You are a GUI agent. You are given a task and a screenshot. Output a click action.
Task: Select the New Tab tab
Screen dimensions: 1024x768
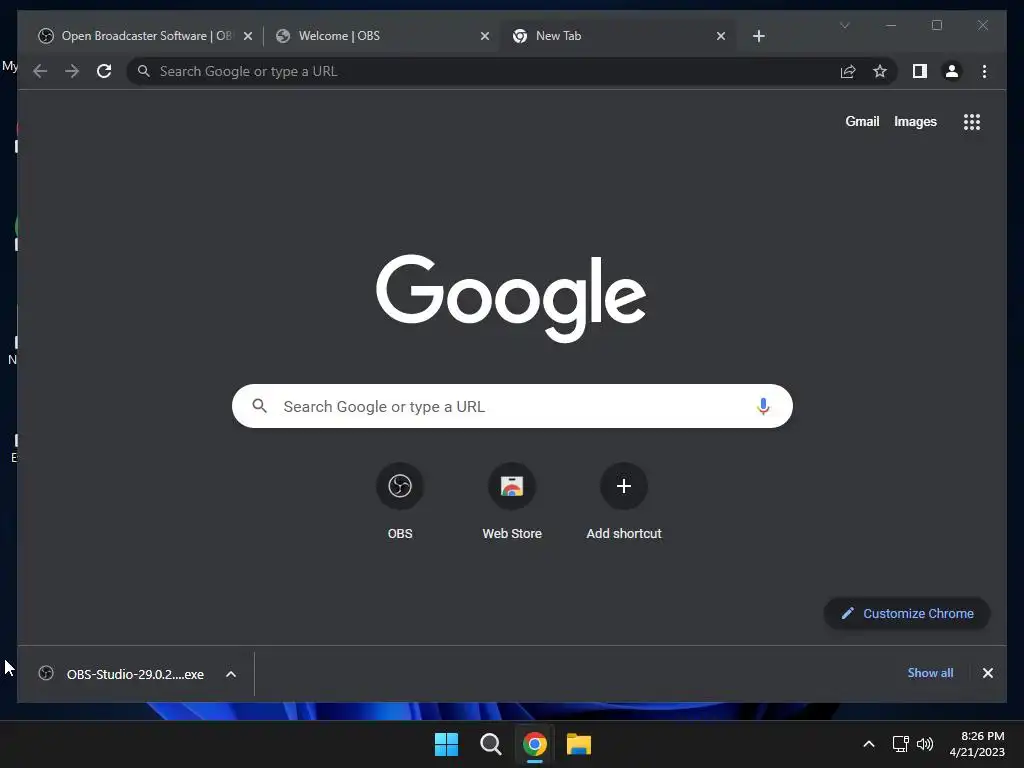618,36
